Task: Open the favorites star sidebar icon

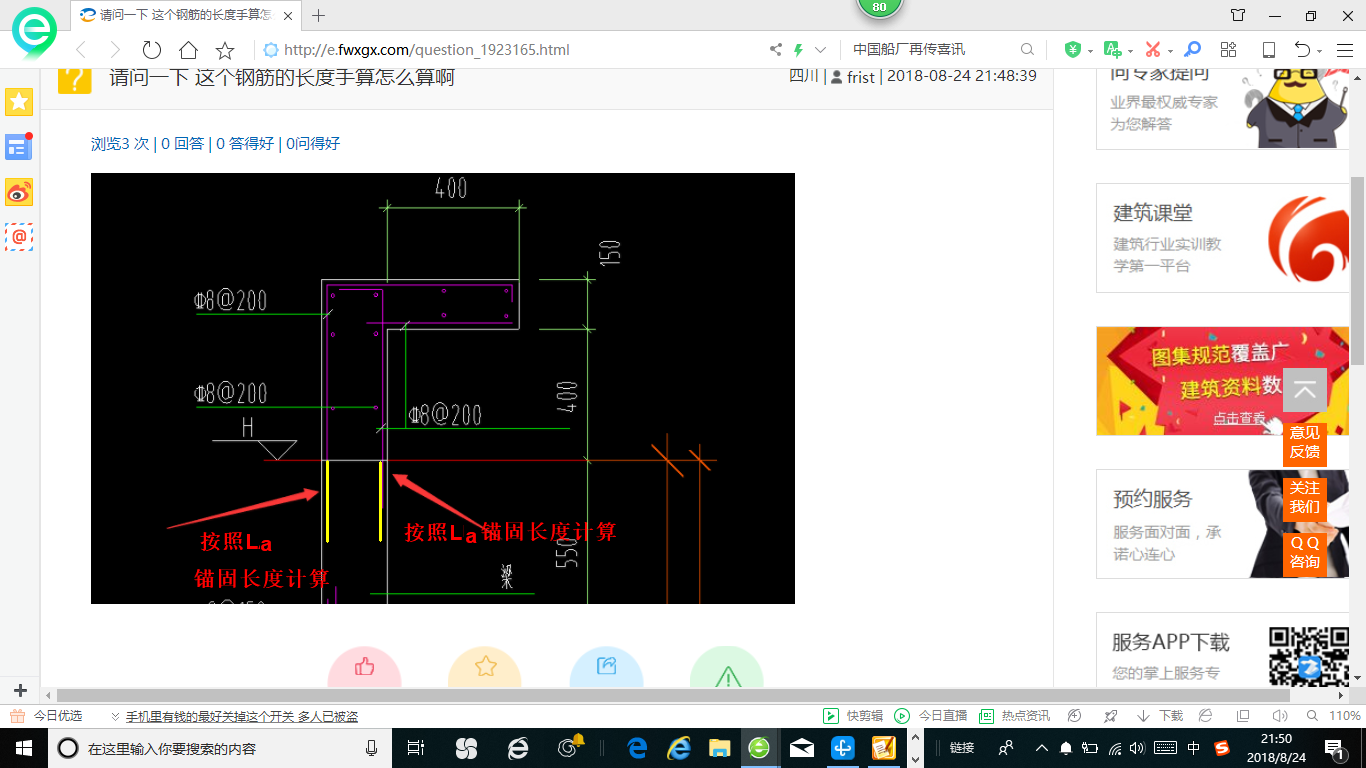Action: [19, 101]
